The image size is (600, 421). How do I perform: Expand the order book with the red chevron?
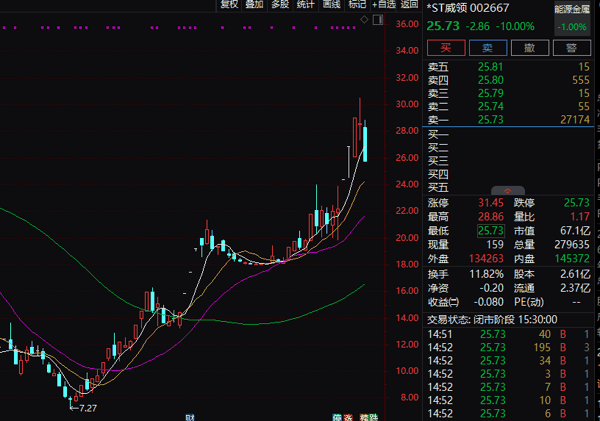coord(508,191)
